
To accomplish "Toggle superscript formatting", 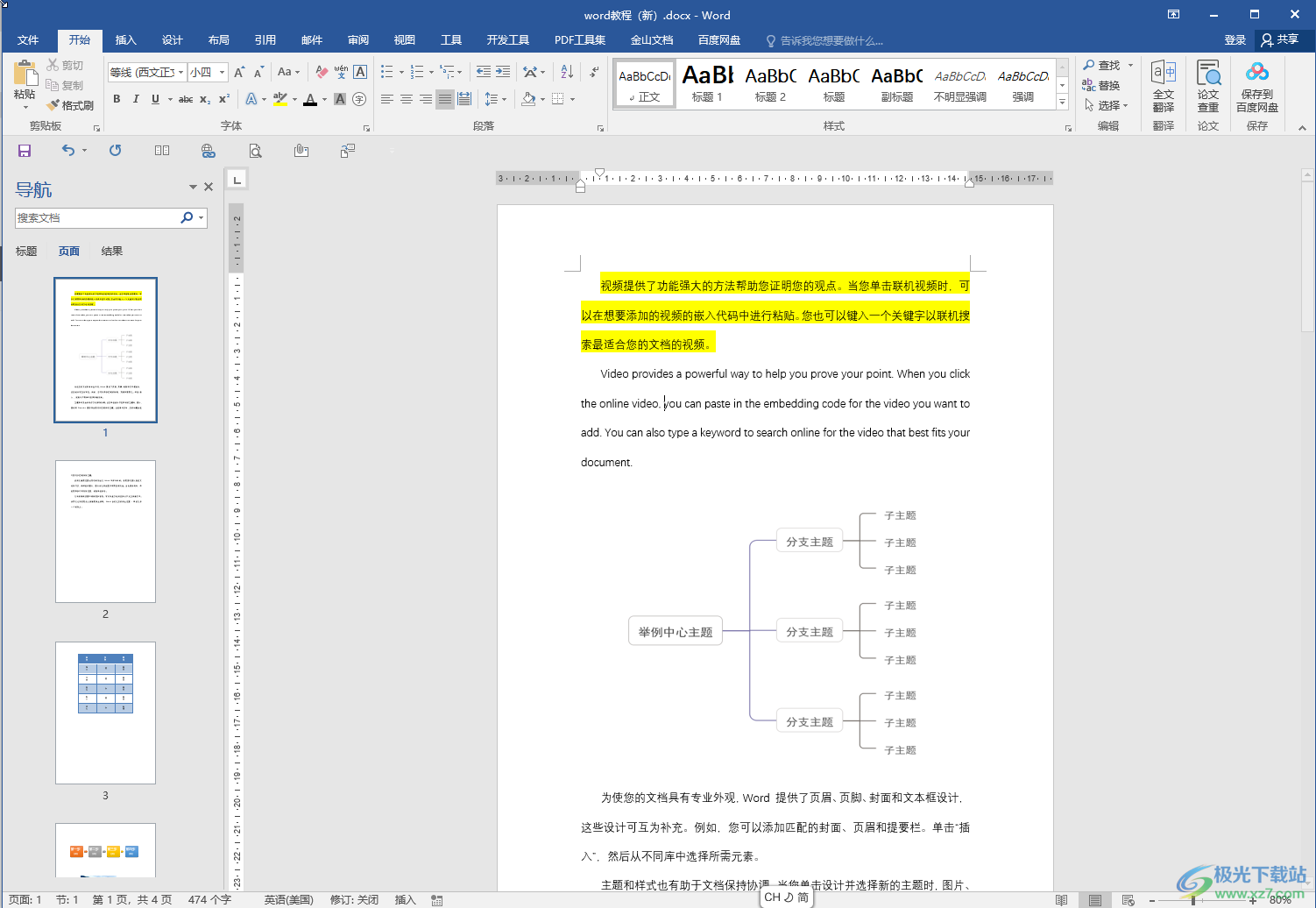I will coord(224,99).
